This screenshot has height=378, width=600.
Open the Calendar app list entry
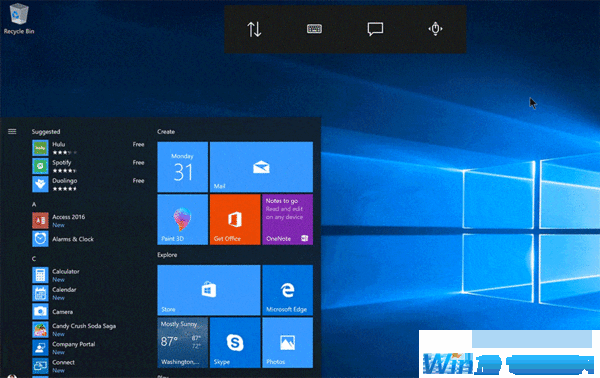88,293
